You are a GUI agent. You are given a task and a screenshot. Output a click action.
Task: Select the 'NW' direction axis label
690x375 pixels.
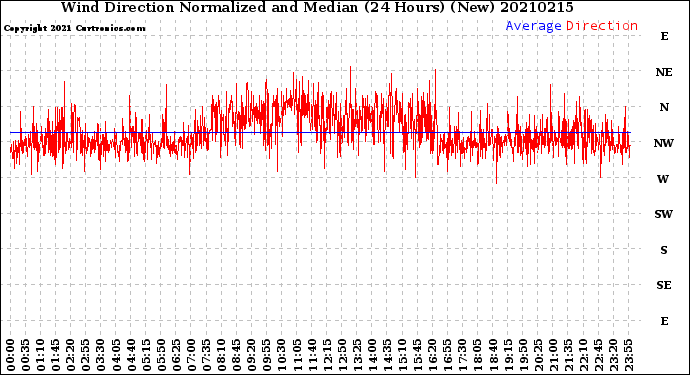pos(664,143)
